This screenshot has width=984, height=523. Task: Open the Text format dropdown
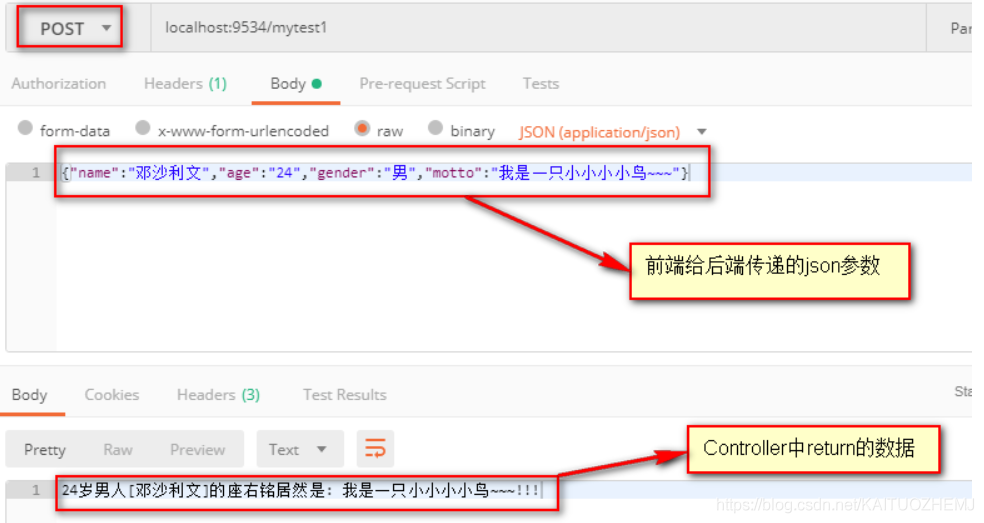299,450
